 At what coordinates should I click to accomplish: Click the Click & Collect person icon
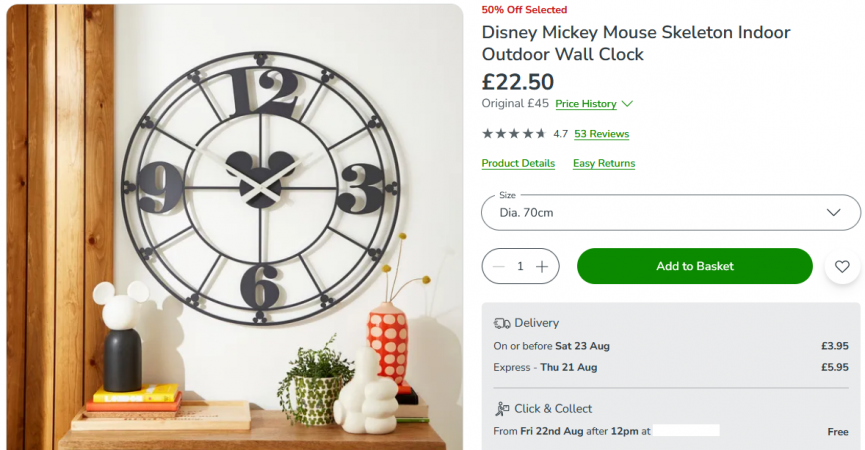502,408
